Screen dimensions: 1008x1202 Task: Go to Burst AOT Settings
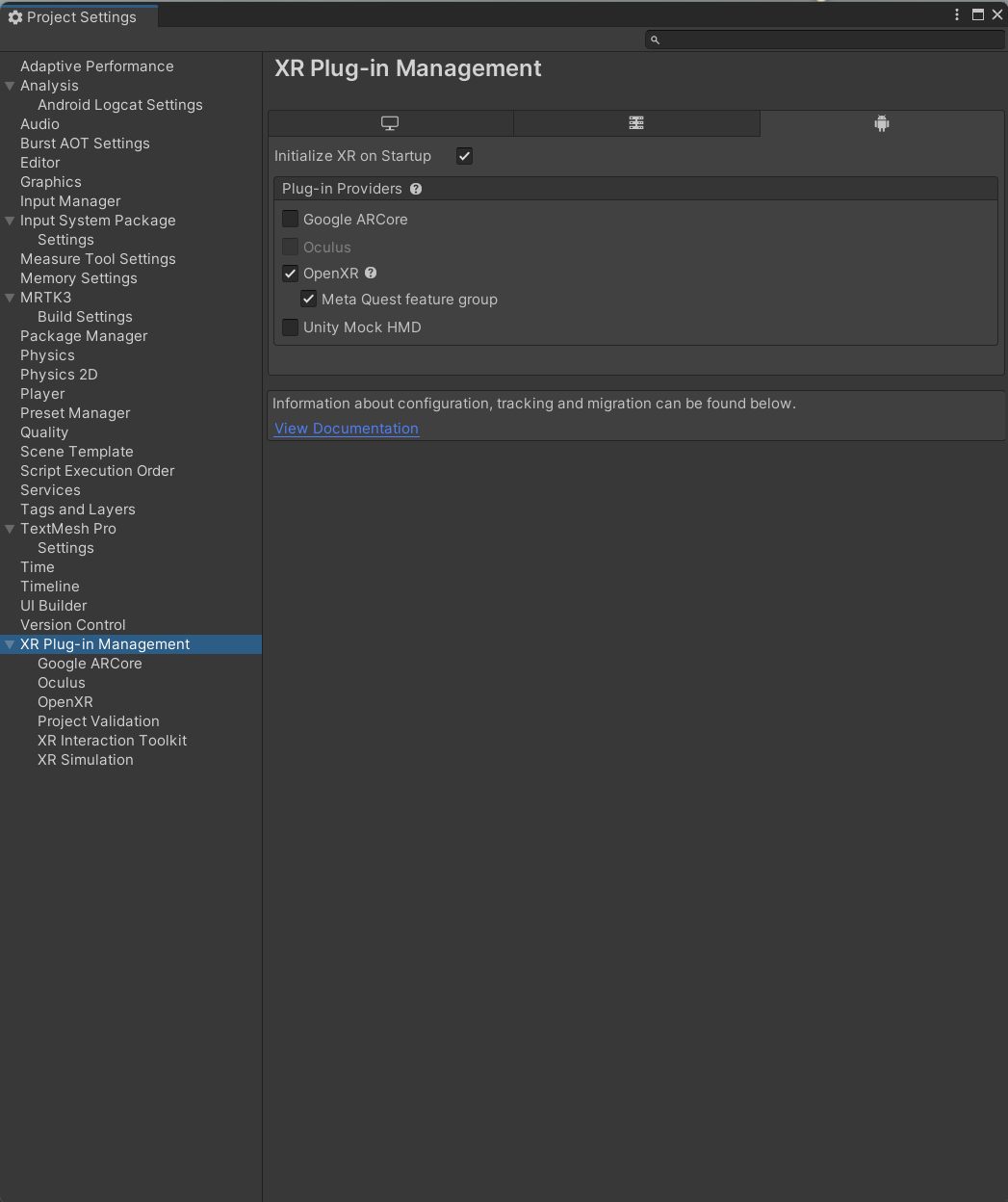coord(85,144)
